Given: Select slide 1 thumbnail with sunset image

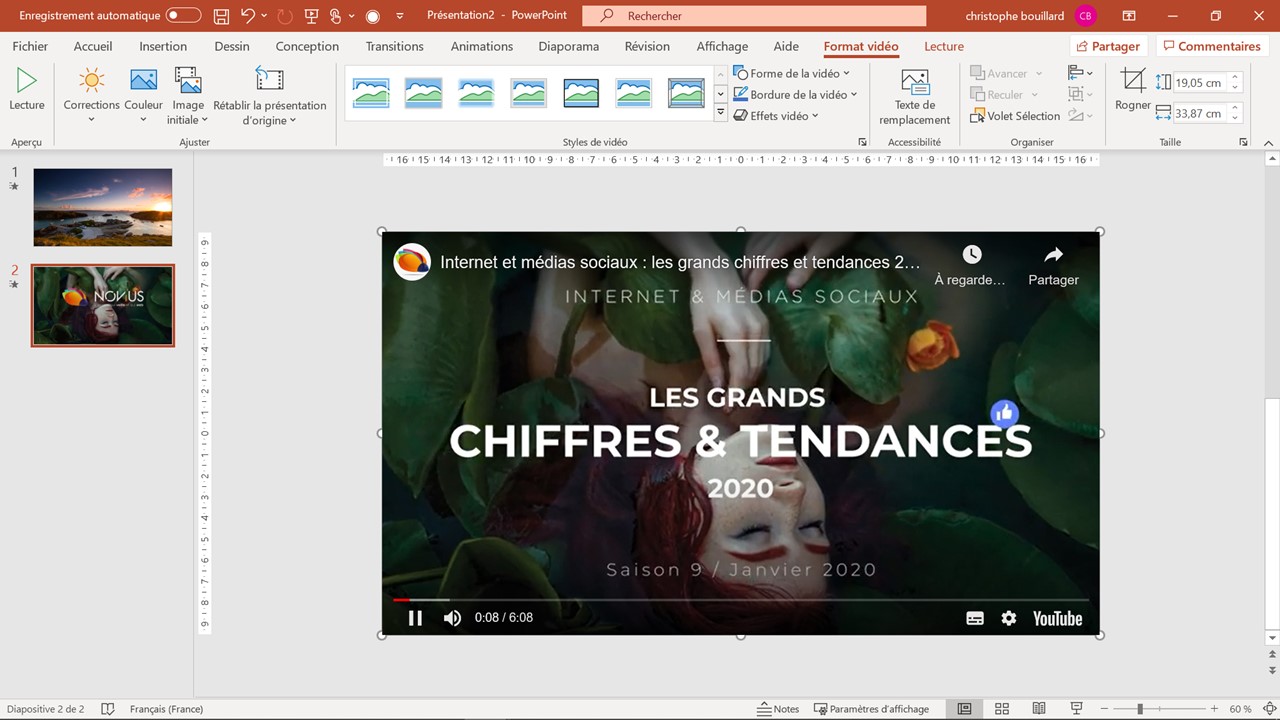Looking at the screenshot, I should (x=103, y=207).
